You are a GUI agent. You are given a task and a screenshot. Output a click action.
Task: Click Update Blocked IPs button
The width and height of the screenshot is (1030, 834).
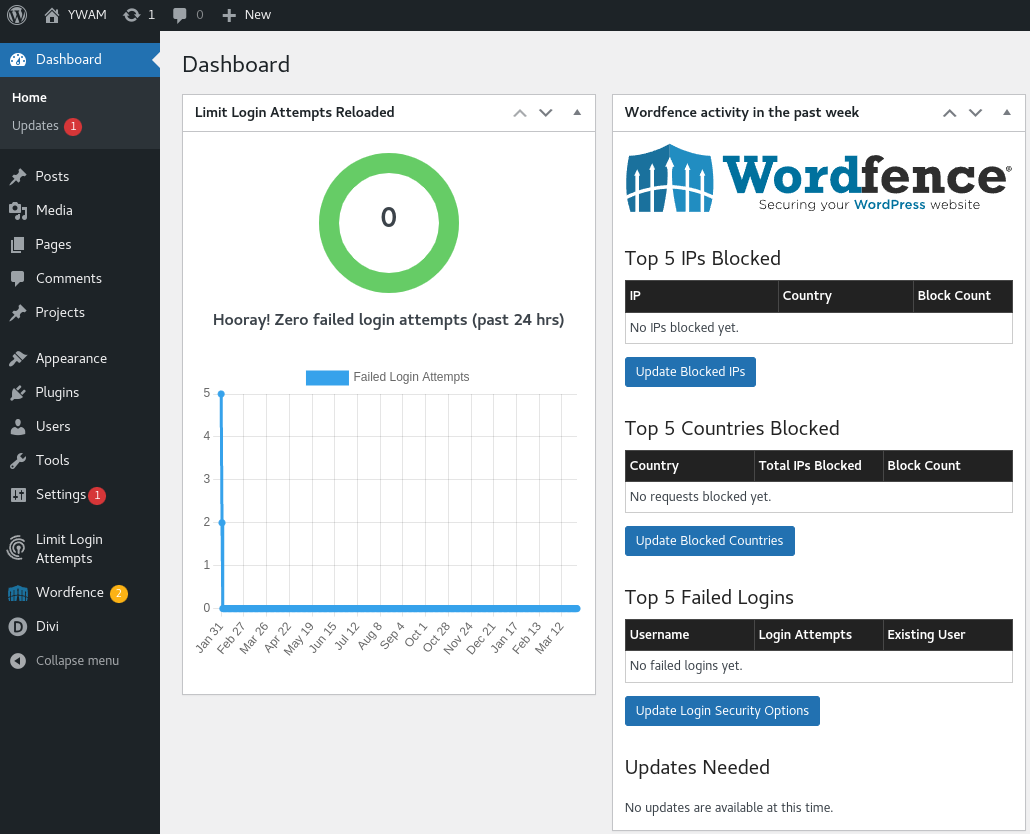pos(690,372)
